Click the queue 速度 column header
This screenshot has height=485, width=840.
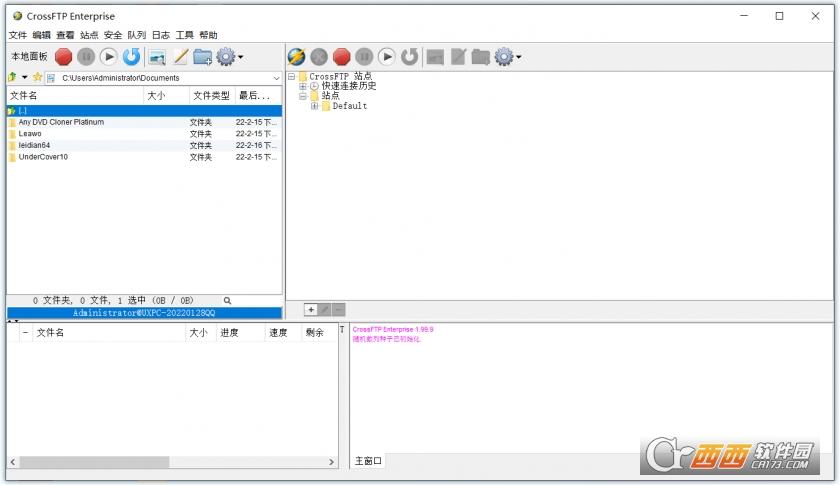point(283,332)
